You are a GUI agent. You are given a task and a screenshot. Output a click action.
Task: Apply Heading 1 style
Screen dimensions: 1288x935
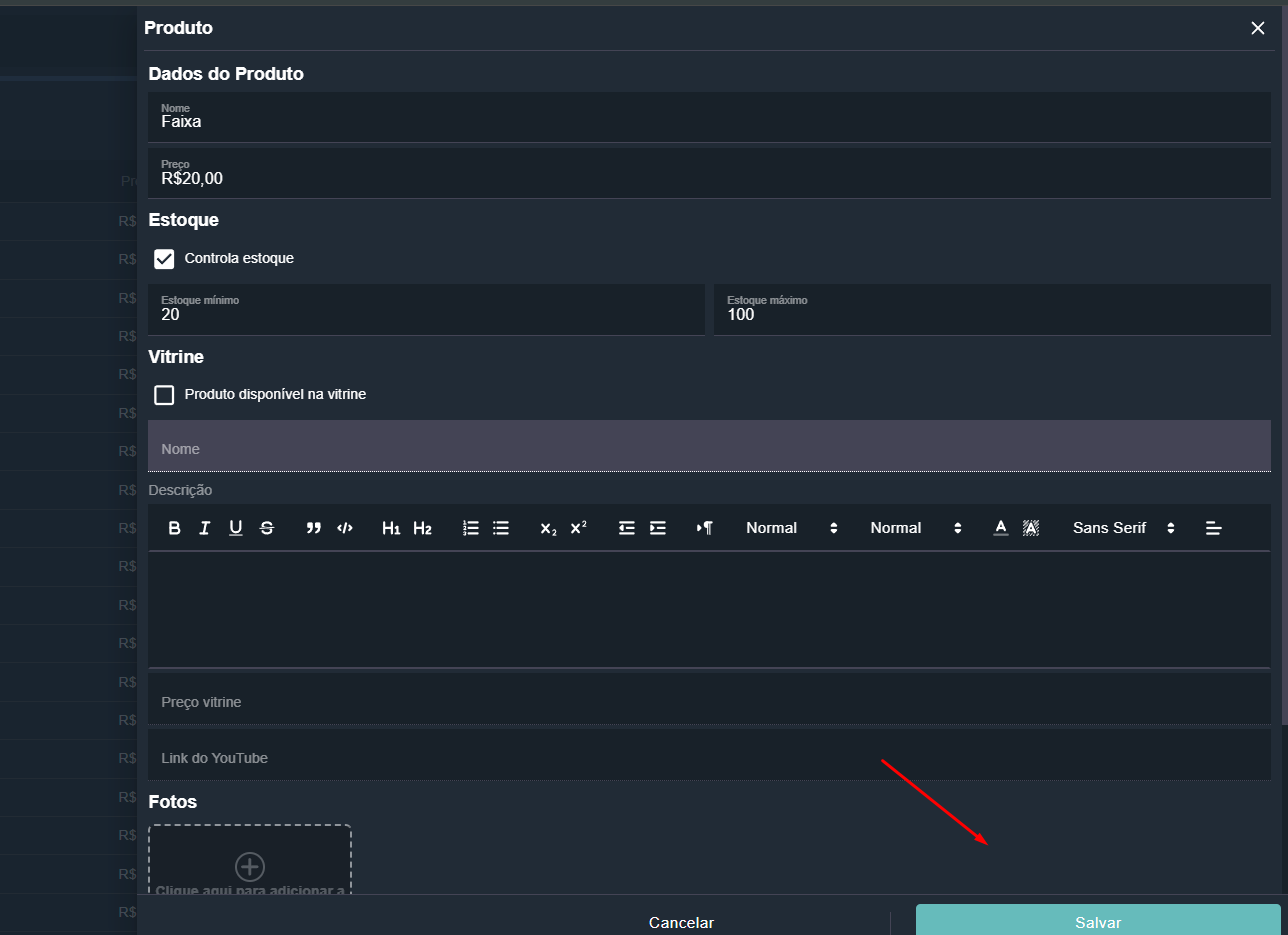(x=391, y=528)
